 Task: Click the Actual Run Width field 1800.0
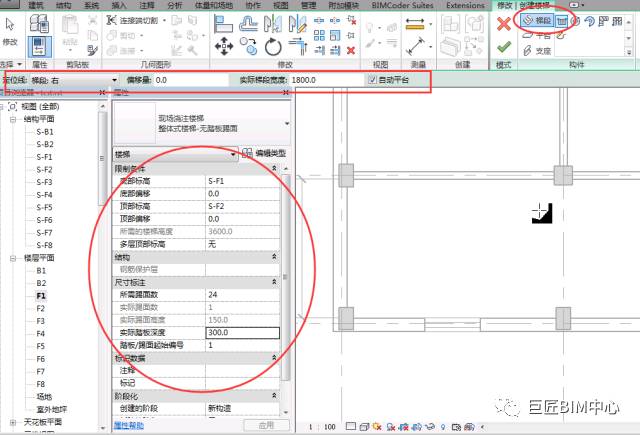point(325,80)
